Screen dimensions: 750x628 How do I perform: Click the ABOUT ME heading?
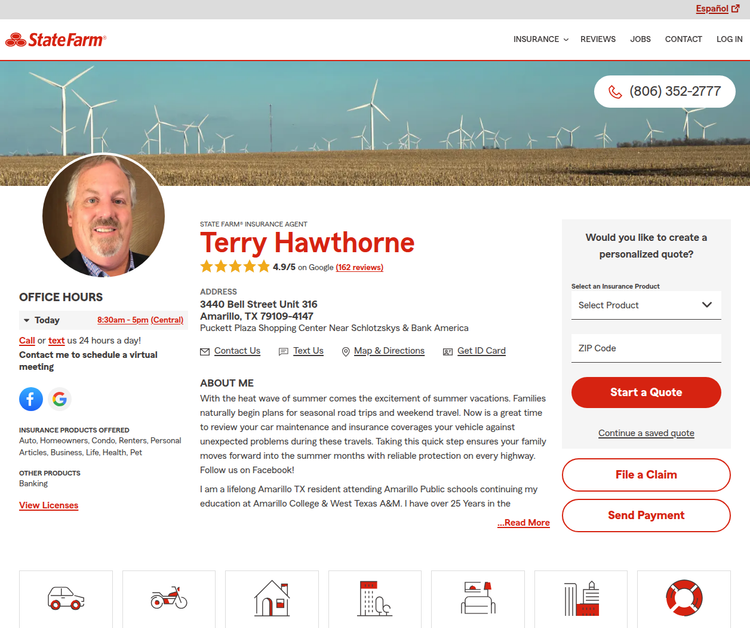click(x=227, y=383)
